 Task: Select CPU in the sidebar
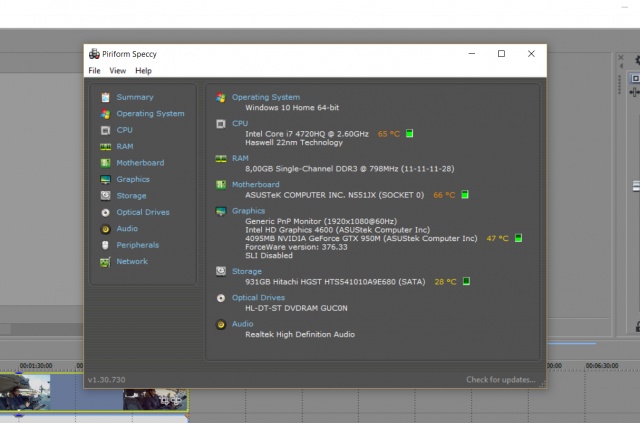click(124, 130)
